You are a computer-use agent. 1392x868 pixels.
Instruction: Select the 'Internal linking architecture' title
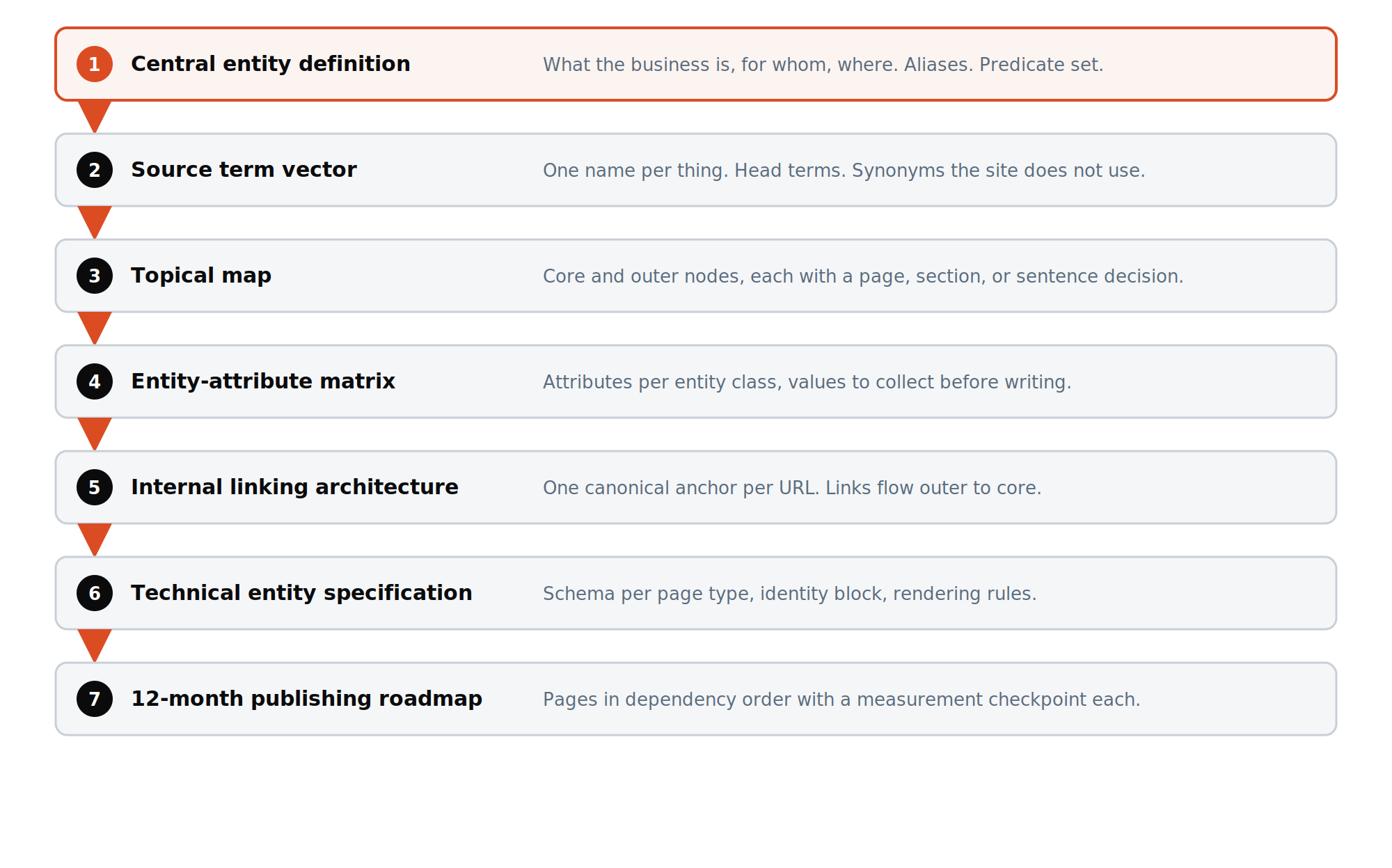tap(294, 487)
